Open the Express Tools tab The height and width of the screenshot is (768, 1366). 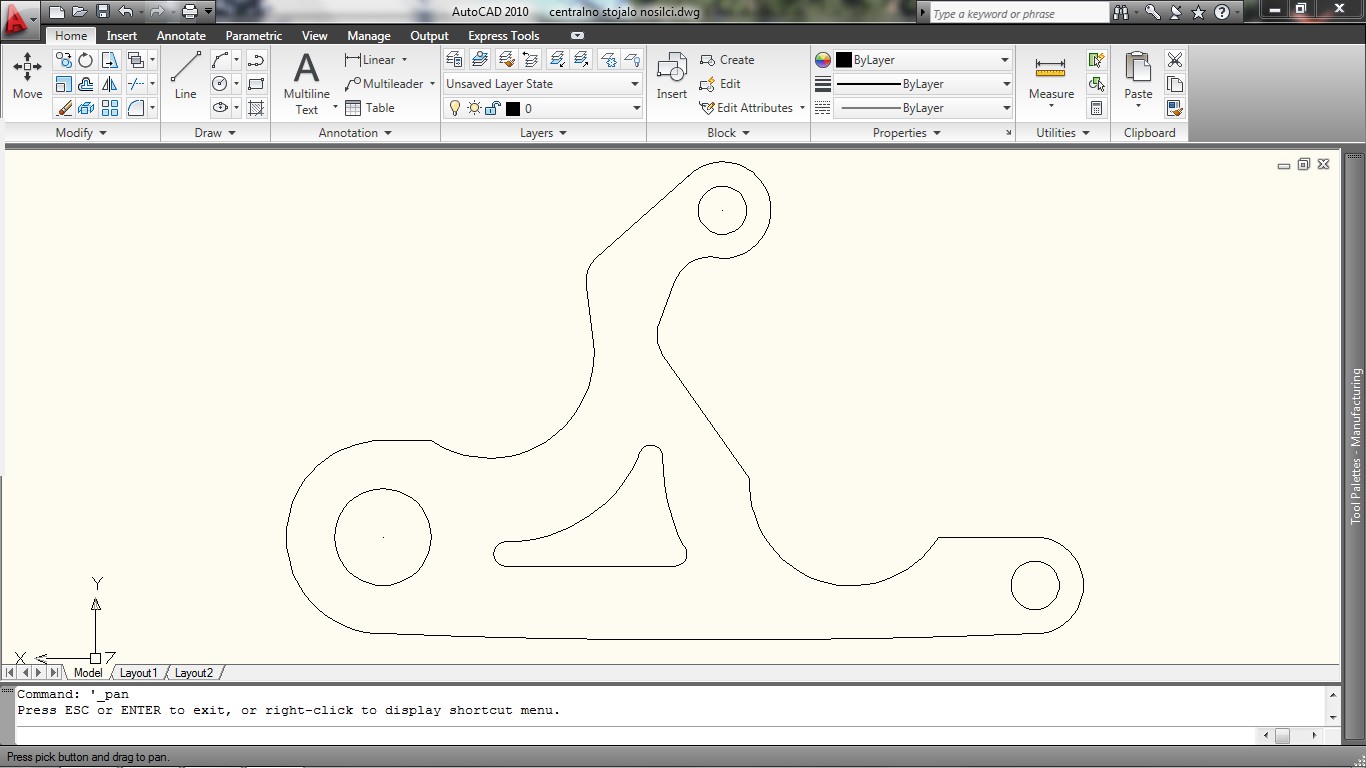click(504, 36)
